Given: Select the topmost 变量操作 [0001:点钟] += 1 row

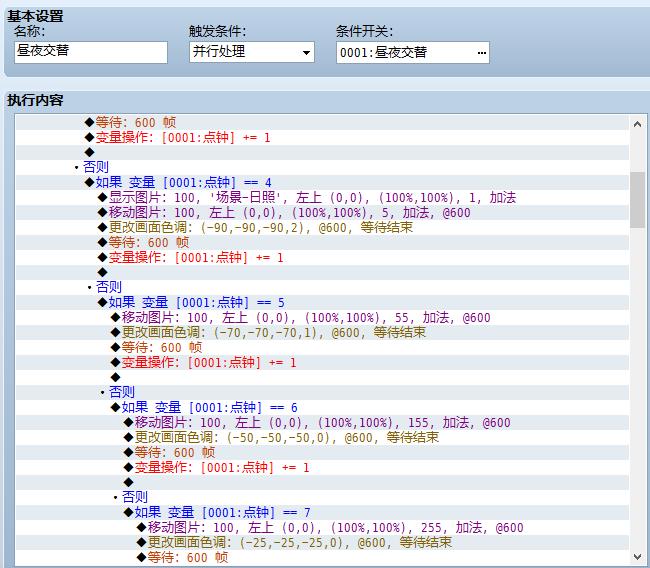Looking at the screenshot, I should coord(322,138).
